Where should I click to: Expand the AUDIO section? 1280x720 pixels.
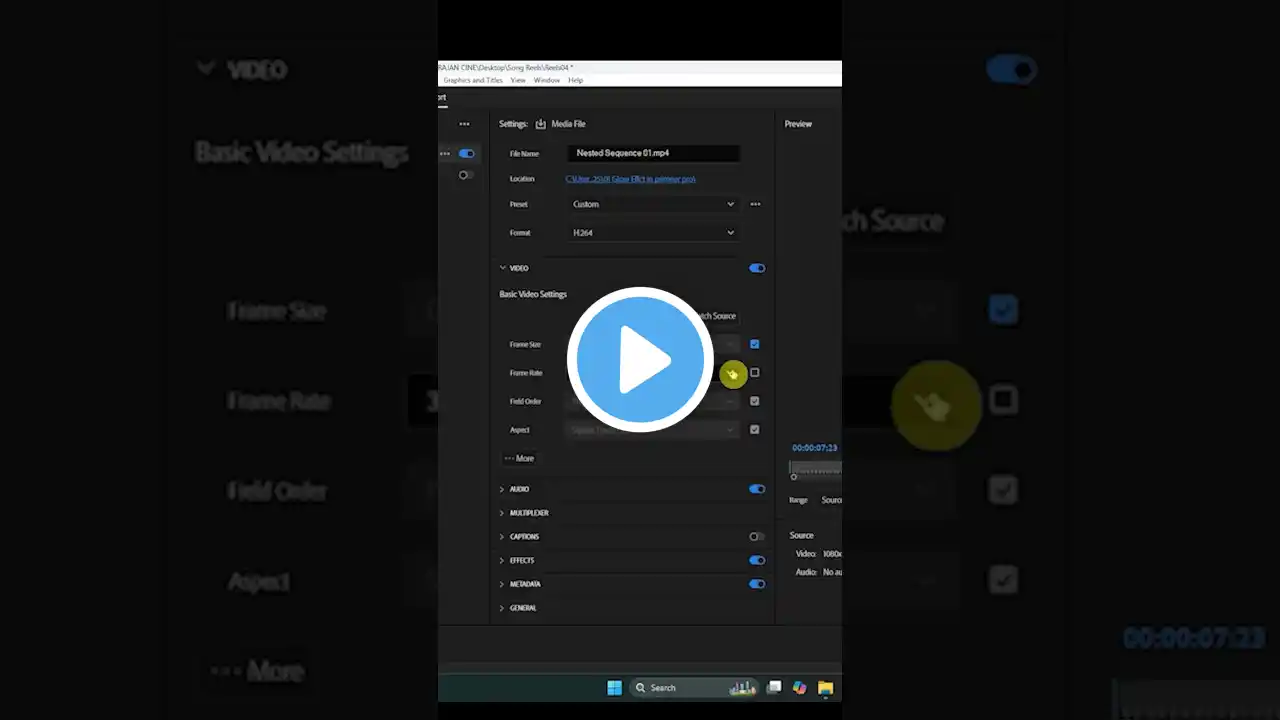502,489
